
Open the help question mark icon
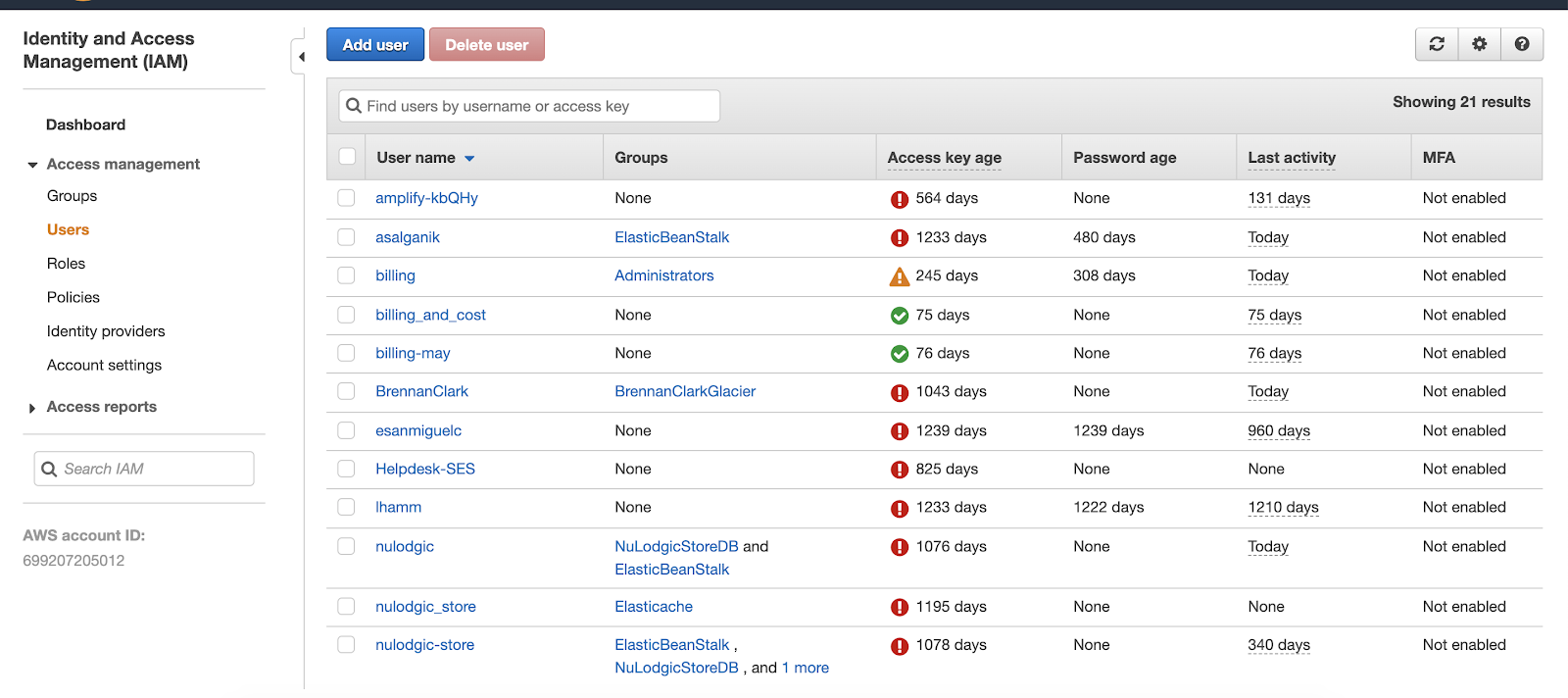1522,44
